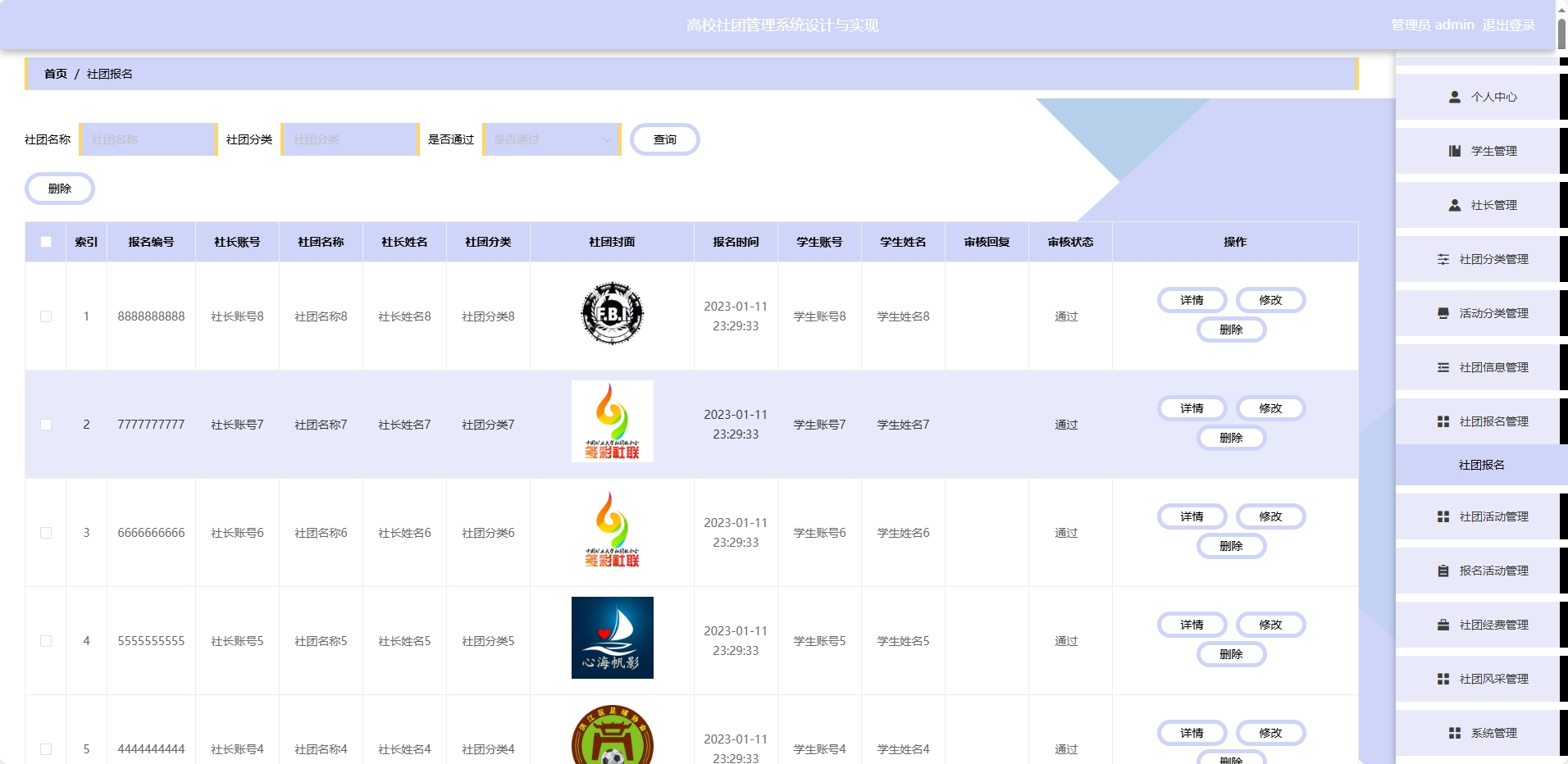The height and width of the screenshot is (764, 1568).
Task: Expand 社团分类管理 menu
Action: point(1482,259)
